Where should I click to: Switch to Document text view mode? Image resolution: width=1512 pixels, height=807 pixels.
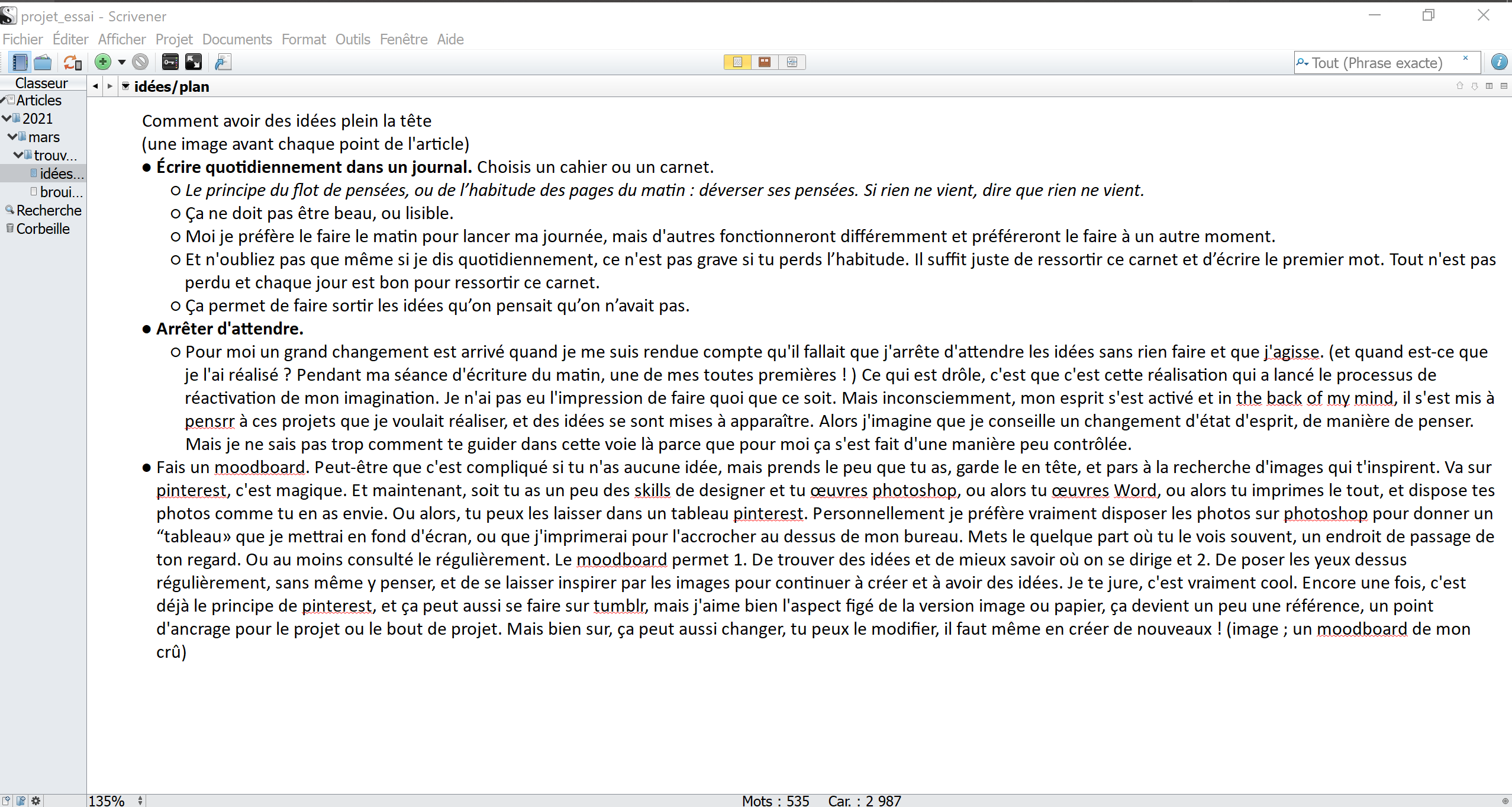click(737, 62)
